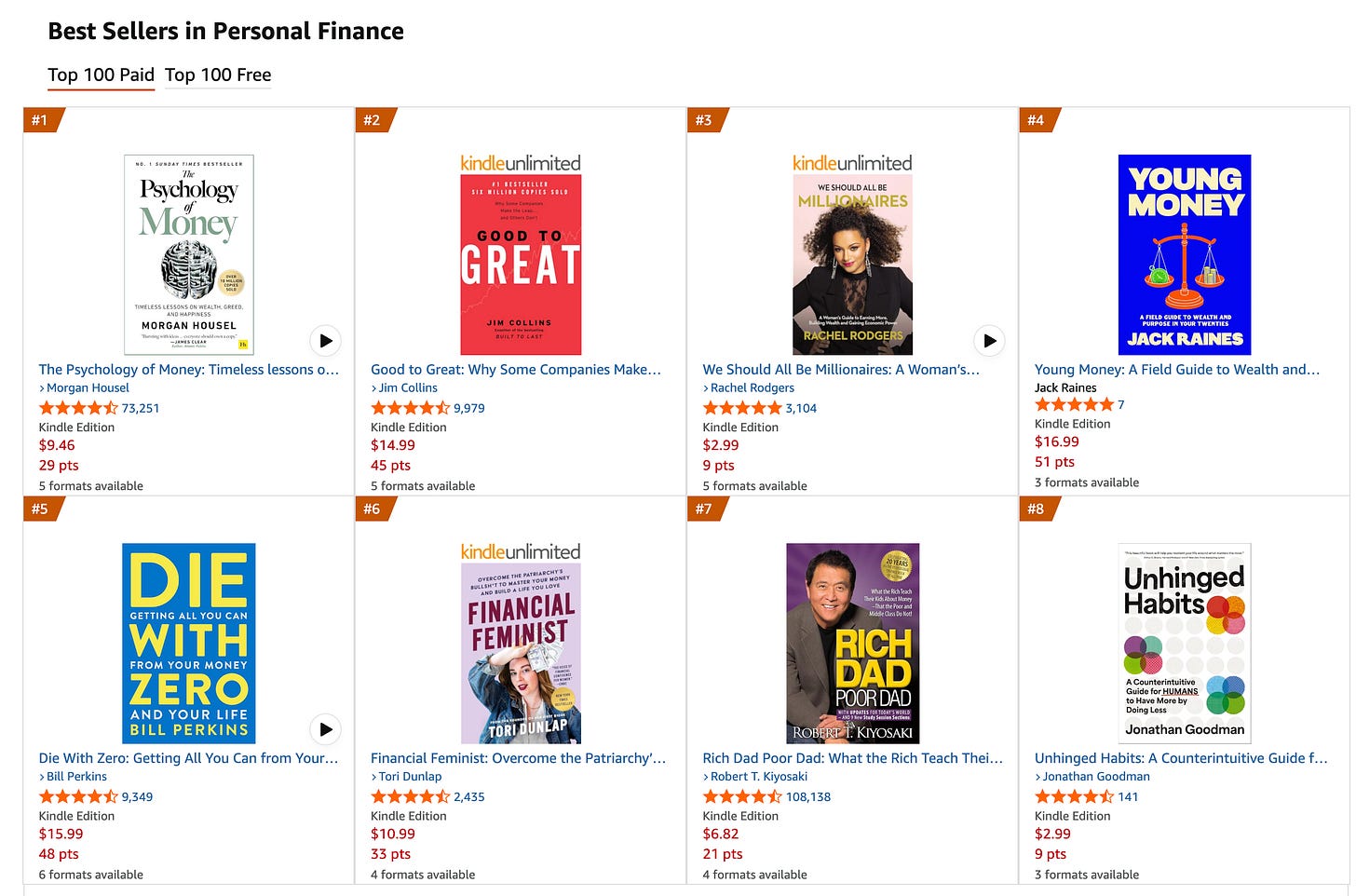Switch to Top 100 Free tab
The image size is (1356, 896).
pyautogui.click(x=218, y=75)
